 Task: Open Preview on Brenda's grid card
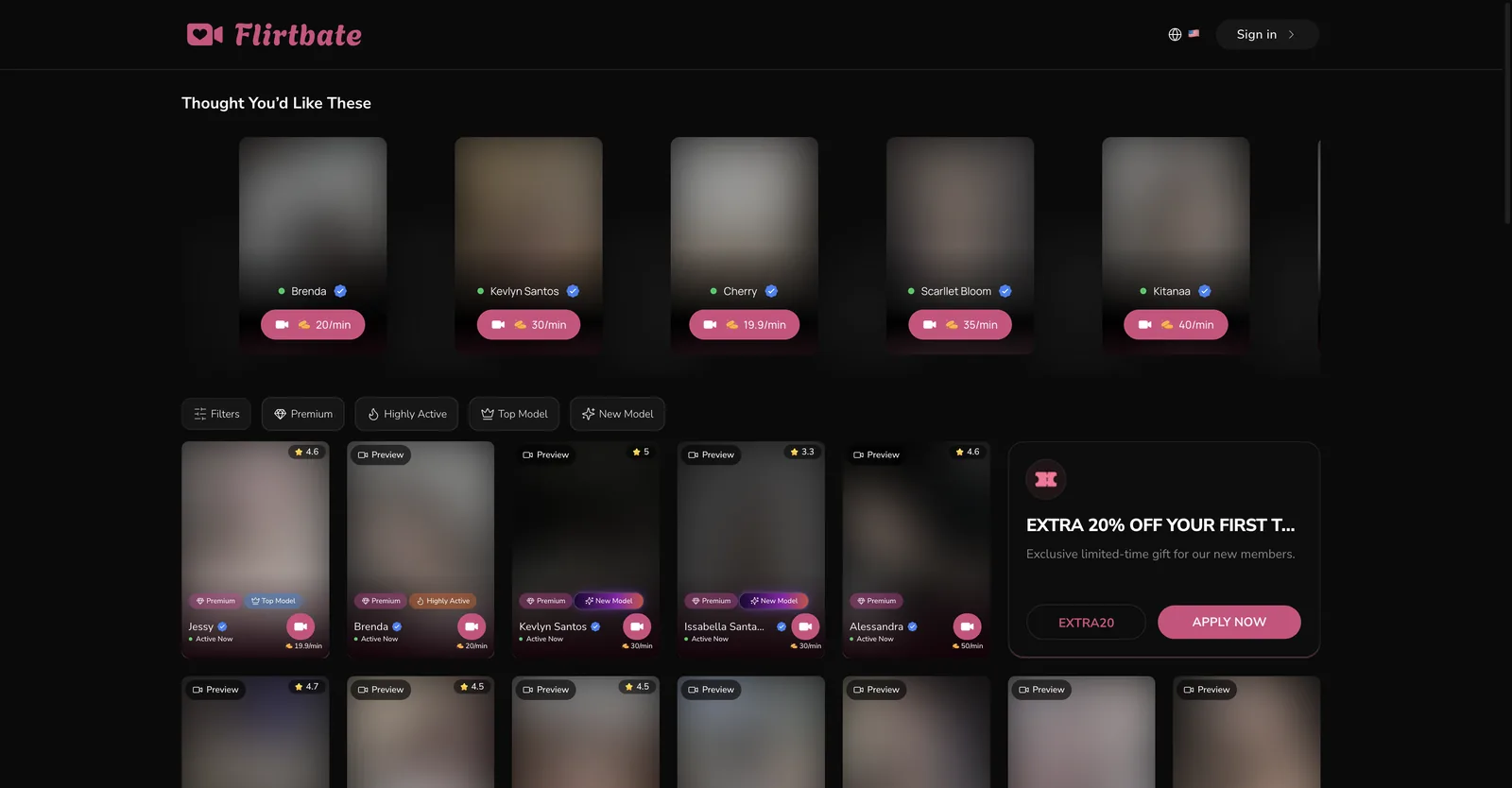(381, 454)
